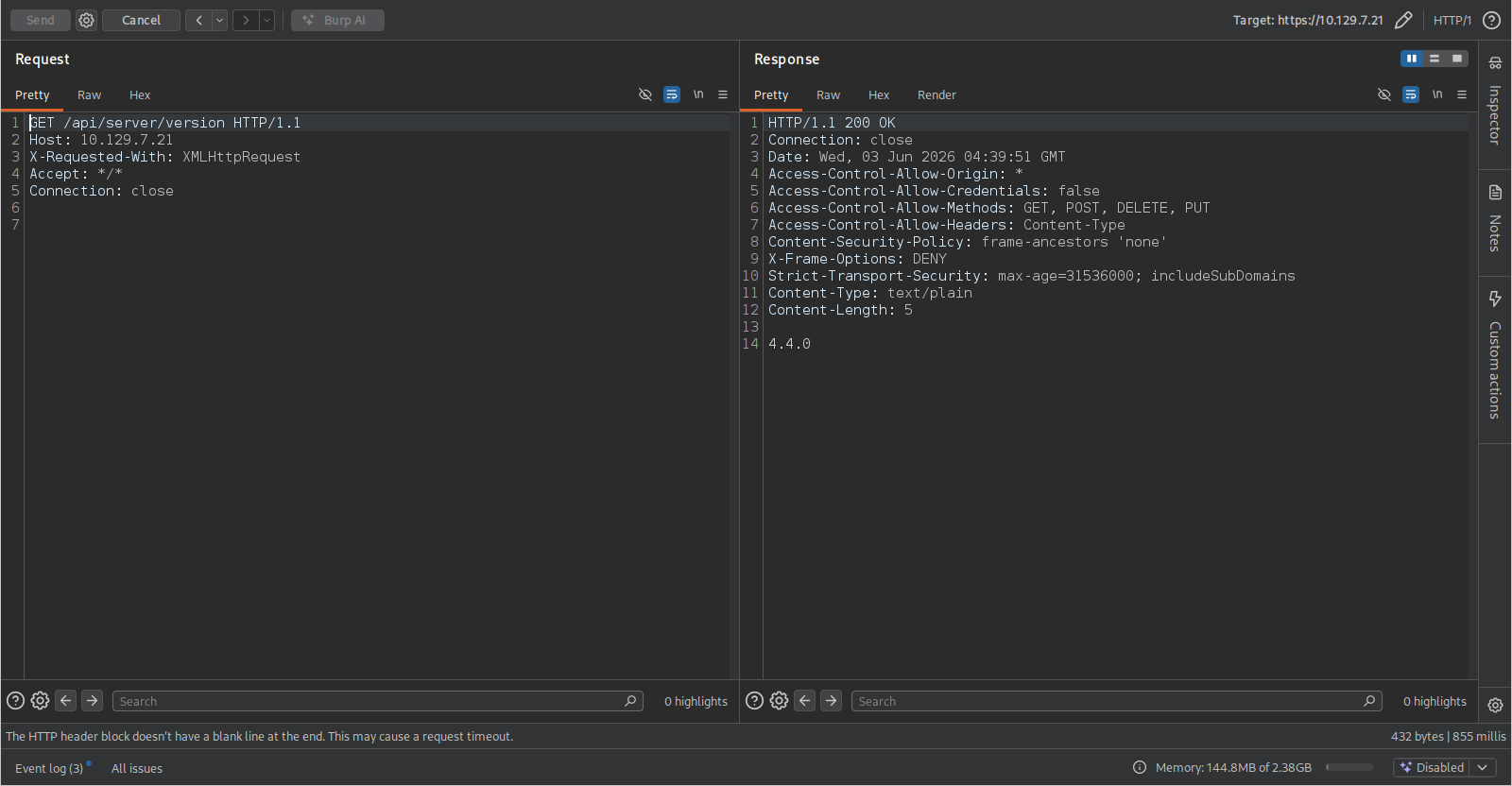
Task: Switch Request view to Pretty tab
Action: (32, 94)
